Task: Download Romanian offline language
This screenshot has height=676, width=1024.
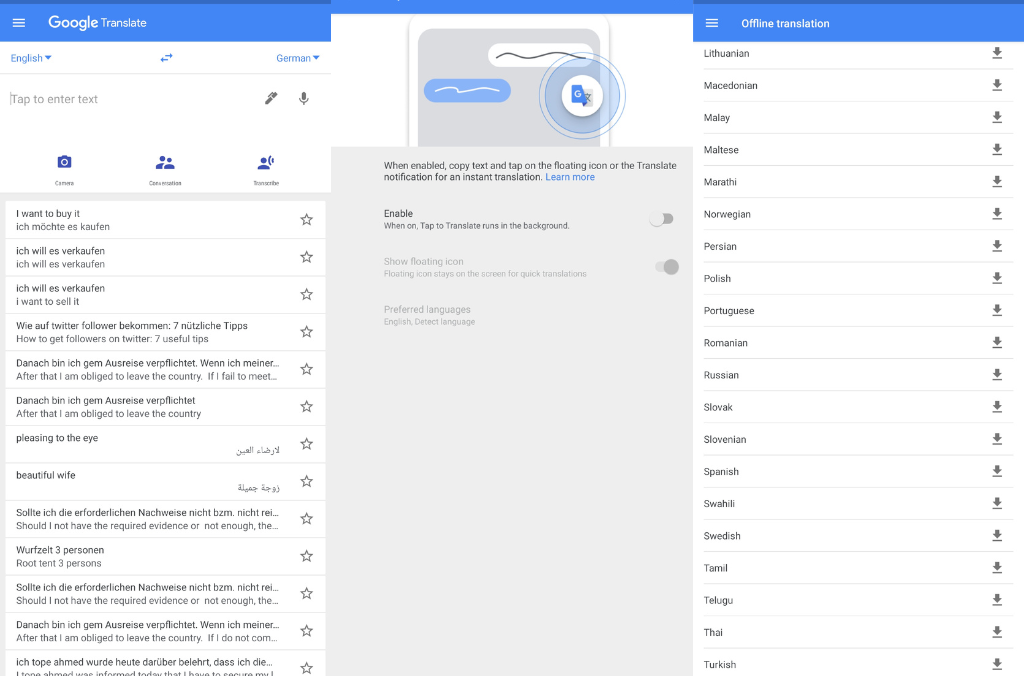Action: point(997,343)
